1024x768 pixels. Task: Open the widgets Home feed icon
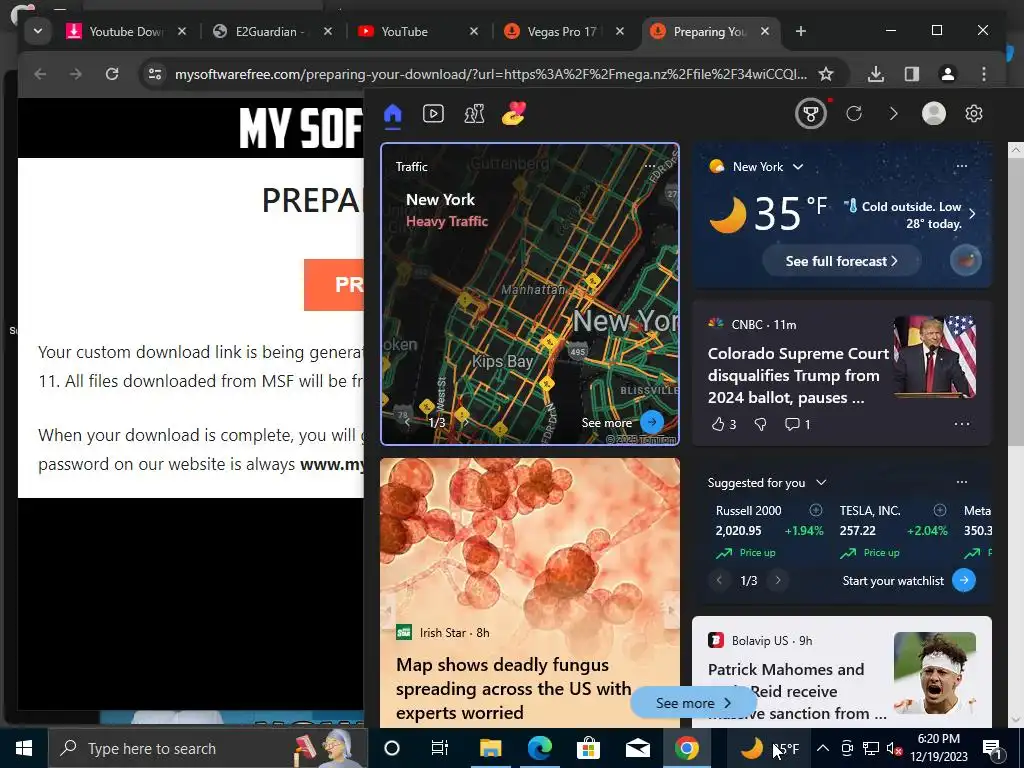pos(392,114)
